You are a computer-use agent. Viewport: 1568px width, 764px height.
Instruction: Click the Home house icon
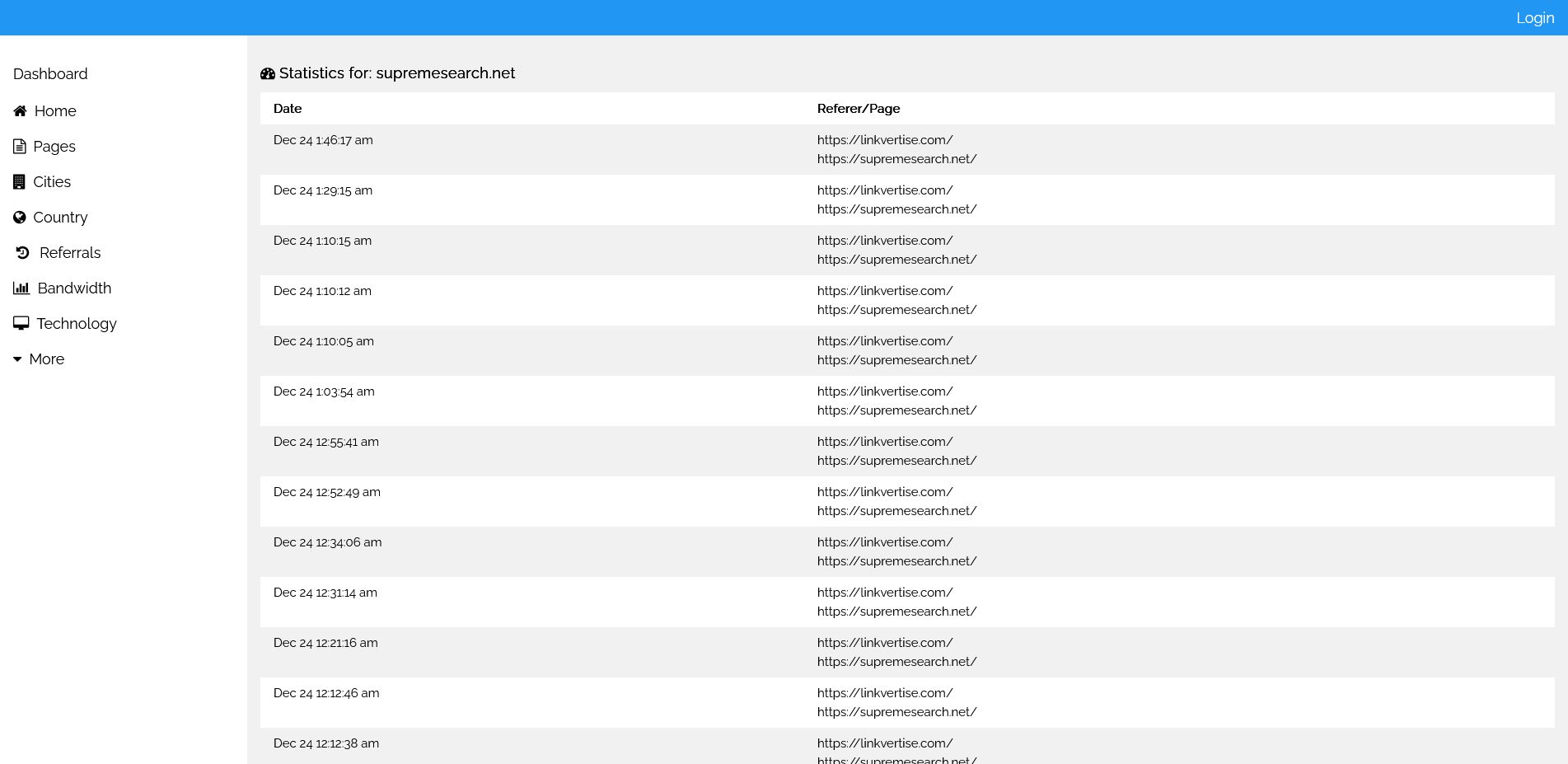point(20,111)
